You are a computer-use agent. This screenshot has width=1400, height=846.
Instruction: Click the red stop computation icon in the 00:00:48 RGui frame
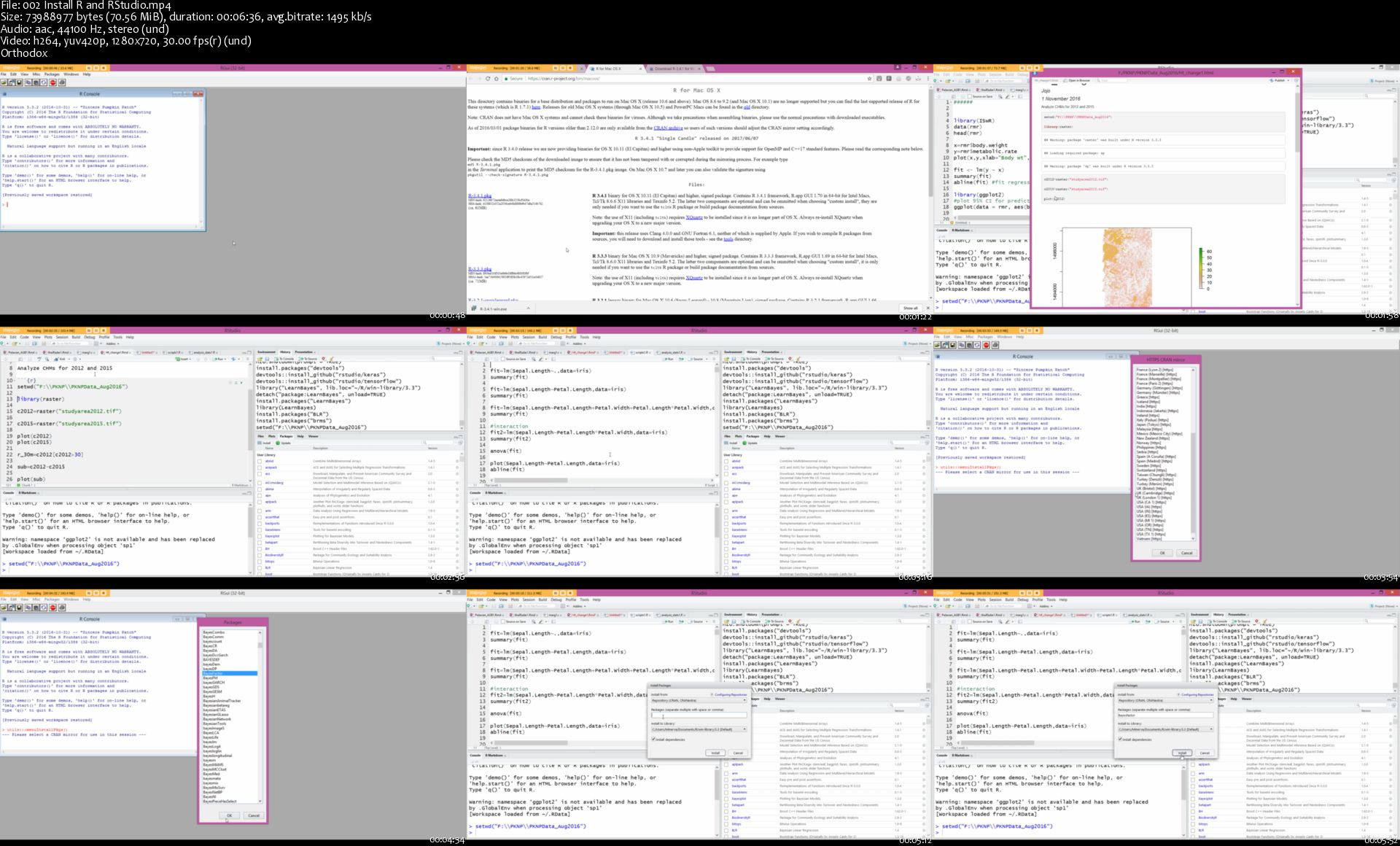click(52, 82)
